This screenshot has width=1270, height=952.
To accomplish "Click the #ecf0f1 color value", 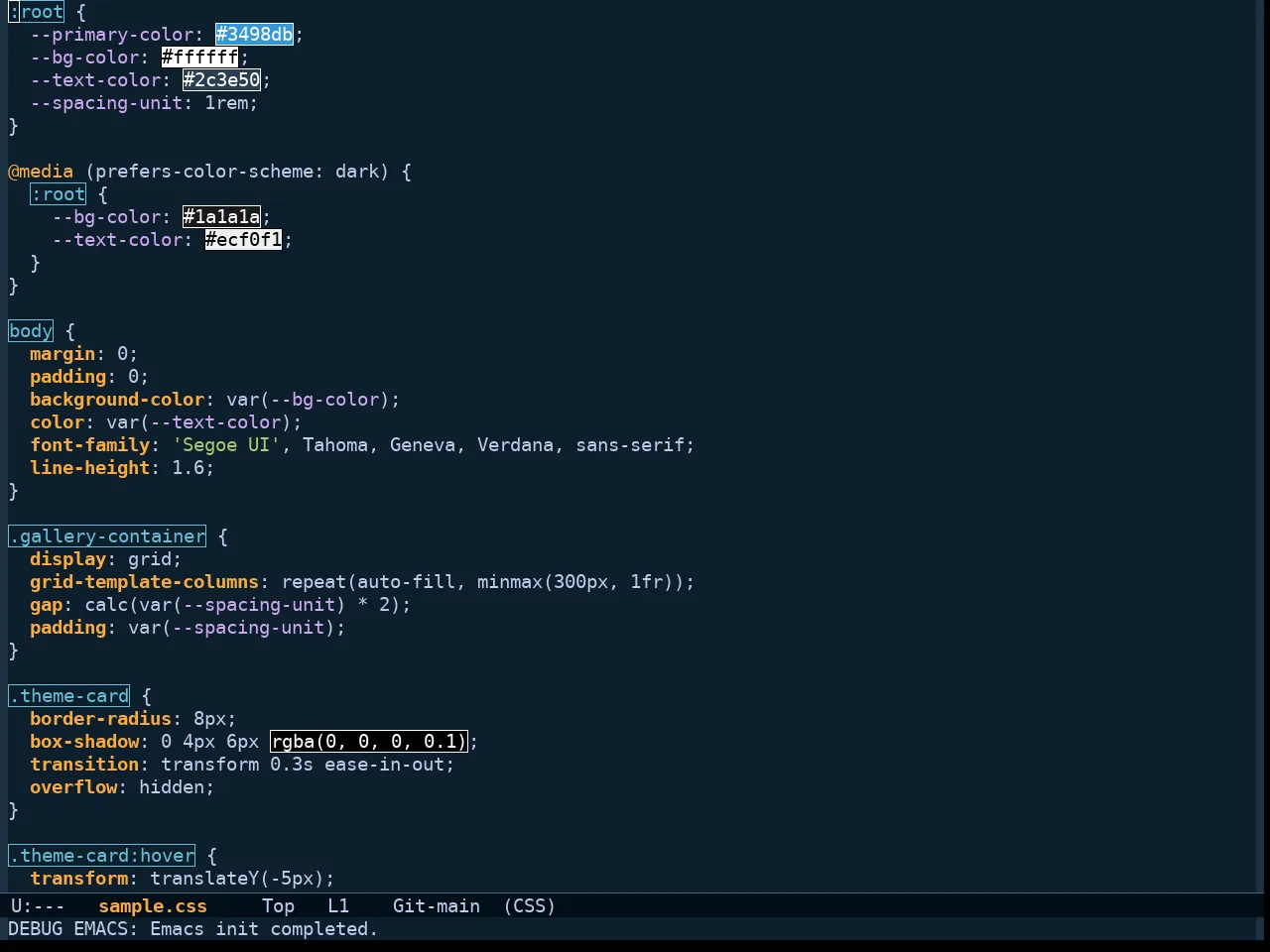I will 243,240.
